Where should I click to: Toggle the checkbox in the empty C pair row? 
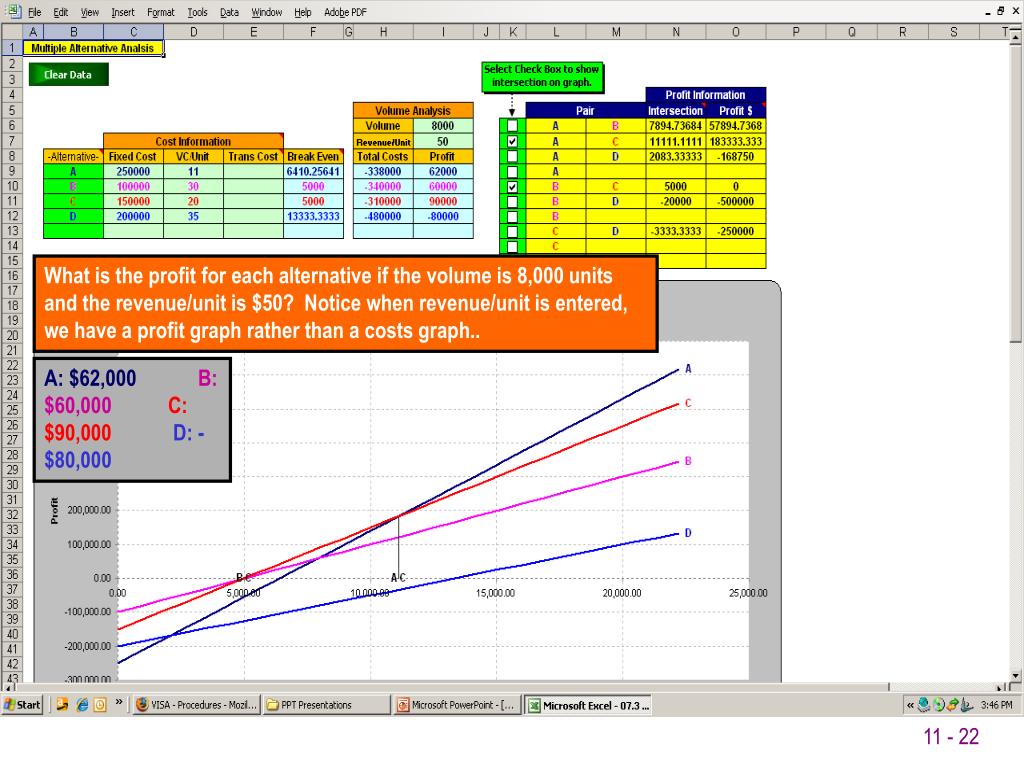[512, 247]
